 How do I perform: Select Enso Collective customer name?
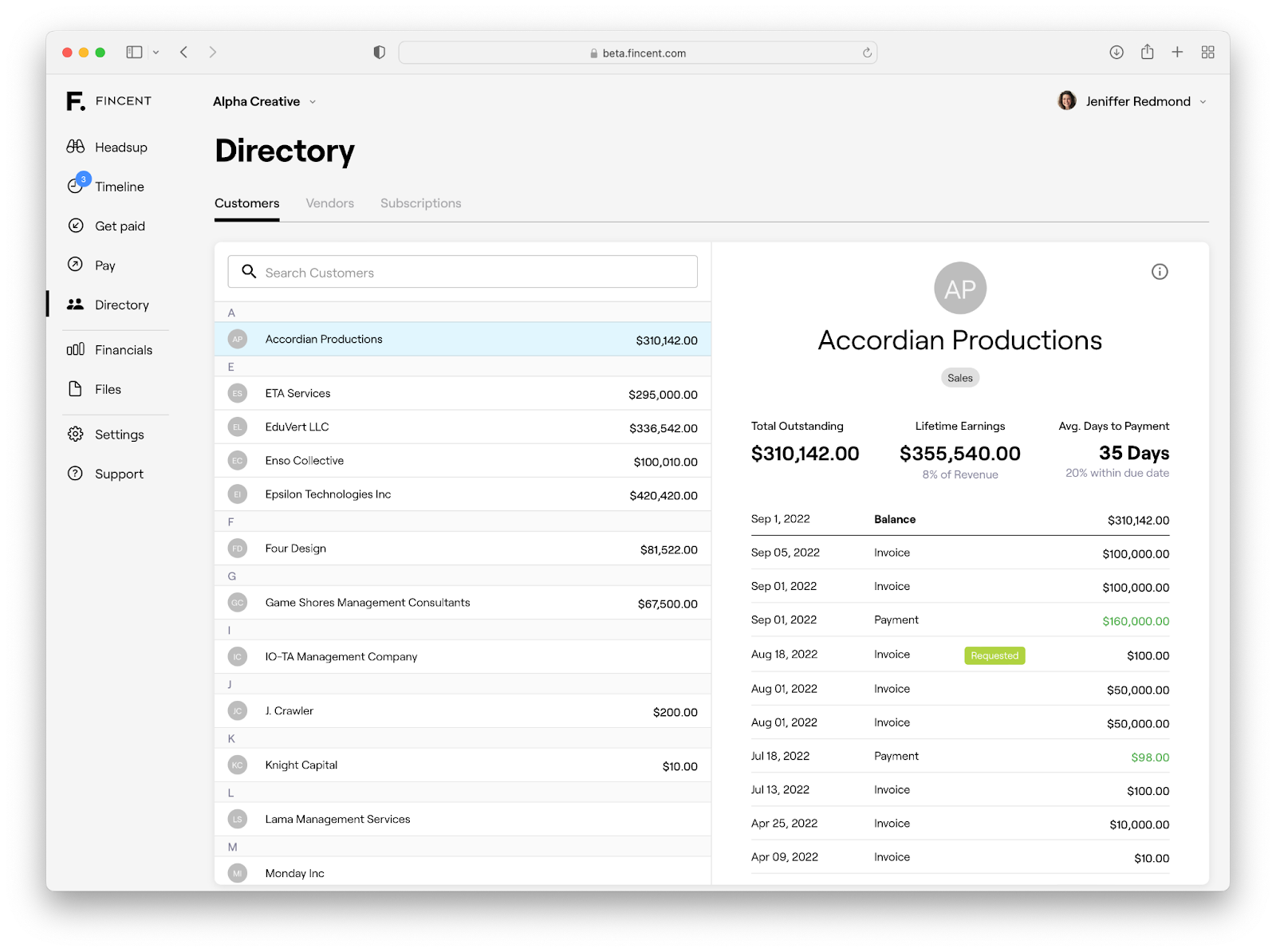coord(305,460)
